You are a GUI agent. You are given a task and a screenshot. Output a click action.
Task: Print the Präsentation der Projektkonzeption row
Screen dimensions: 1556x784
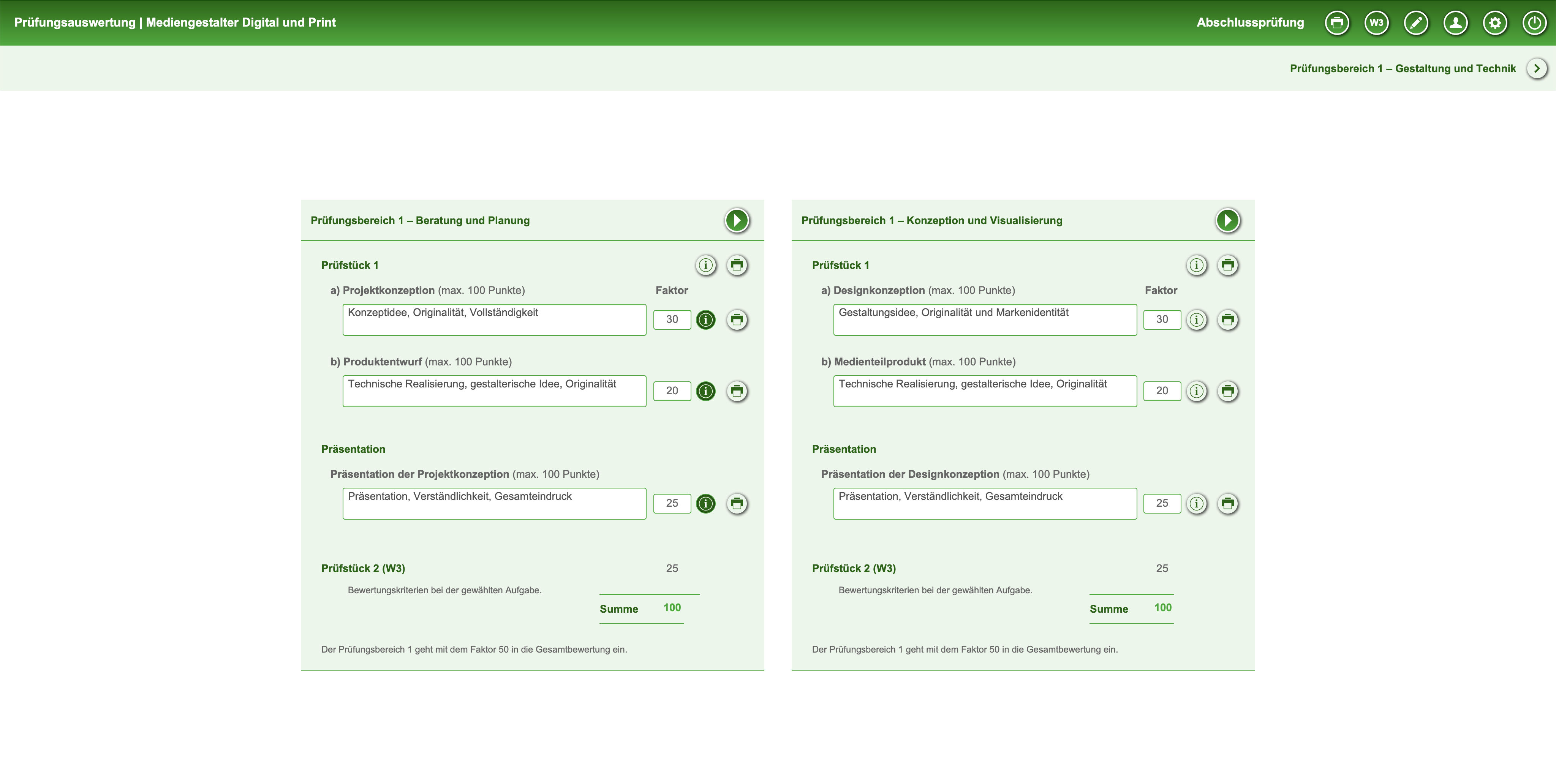tap(737, 503)
